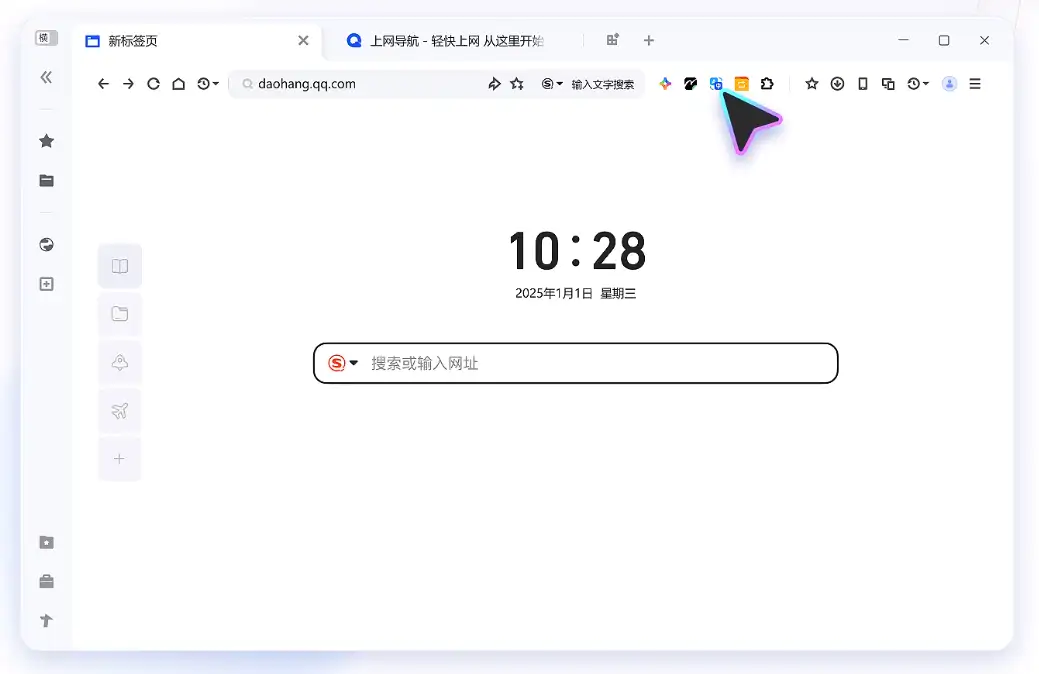Collapse the sidebar with double chevron
This screenshot has height=674, width=1039.
[x=46, y=77]
